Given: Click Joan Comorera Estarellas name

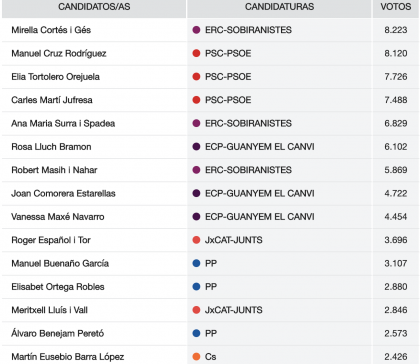Looking at the screenshot, I should (x=63, y=193).
